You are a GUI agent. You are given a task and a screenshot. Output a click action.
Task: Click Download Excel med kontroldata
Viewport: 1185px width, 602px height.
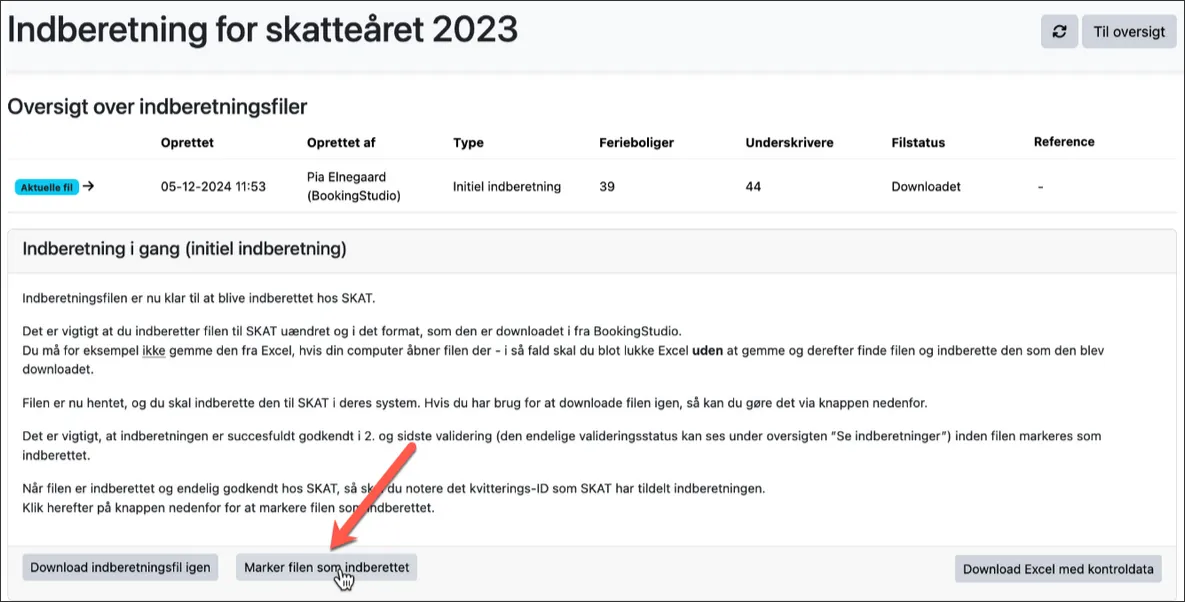1058,568
